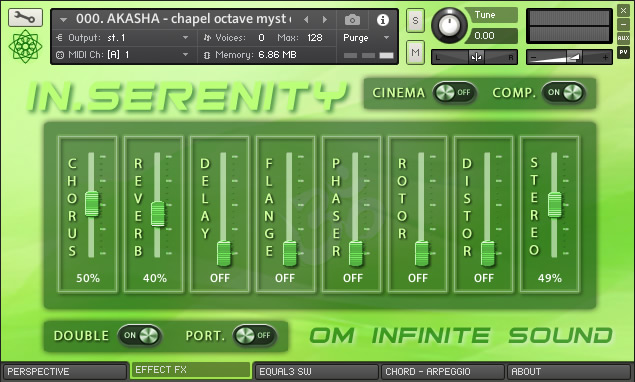Viewport: 635px width, 382px height.
Task: Enable the PORT. switch
Action: point(254,335)
